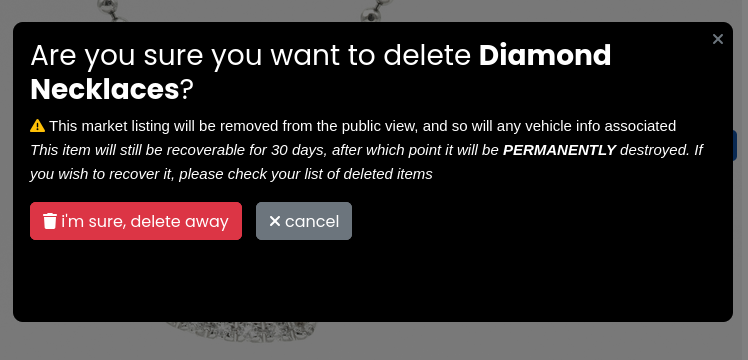
Task: Confirm with "i'm sure, delete away" button
Action: pyautogui.click(x=136, y=221)
